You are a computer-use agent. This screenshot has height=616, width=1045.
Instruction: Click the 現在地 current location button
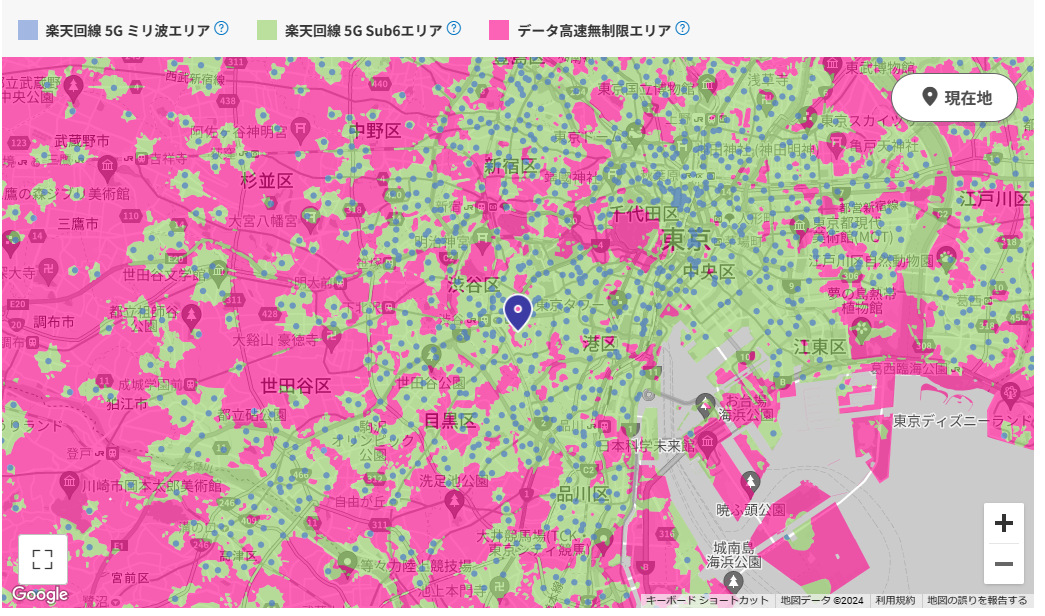pyautogui.click(x=954, y=98)
